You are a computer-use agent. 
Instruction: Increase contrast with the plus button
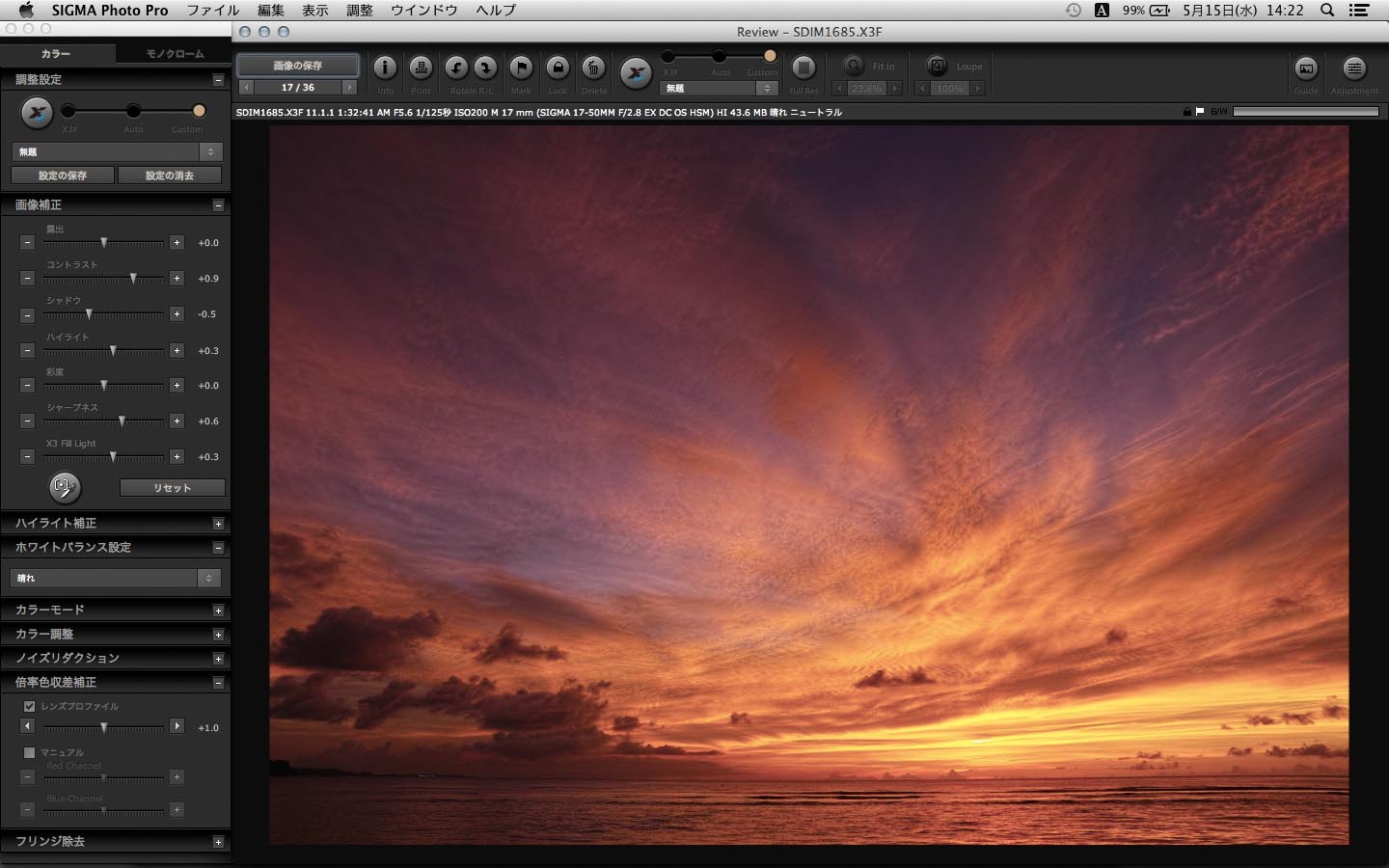click(x=177, y=278)
